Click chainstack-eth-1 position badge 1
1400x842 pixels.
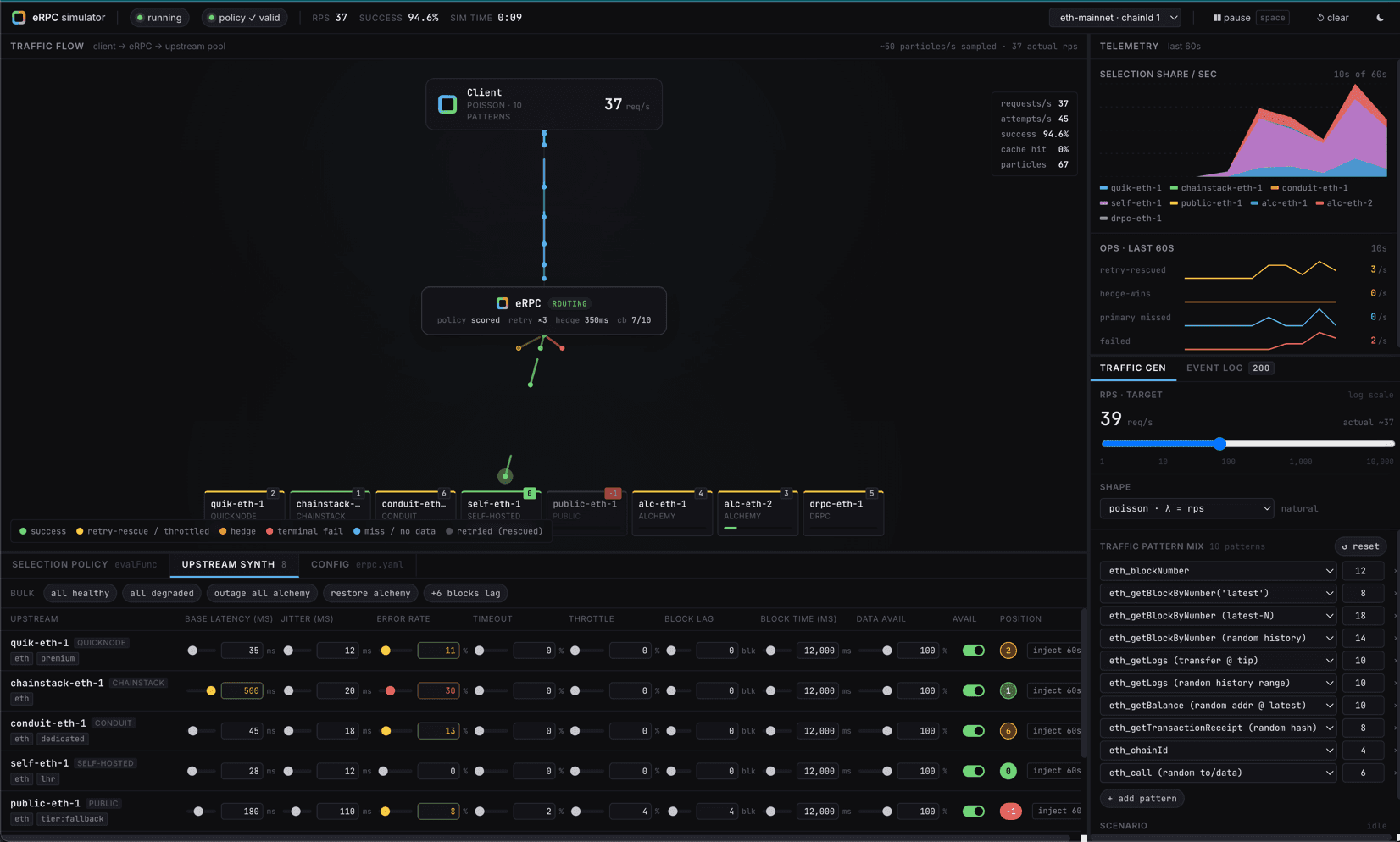coord(1008,690)
